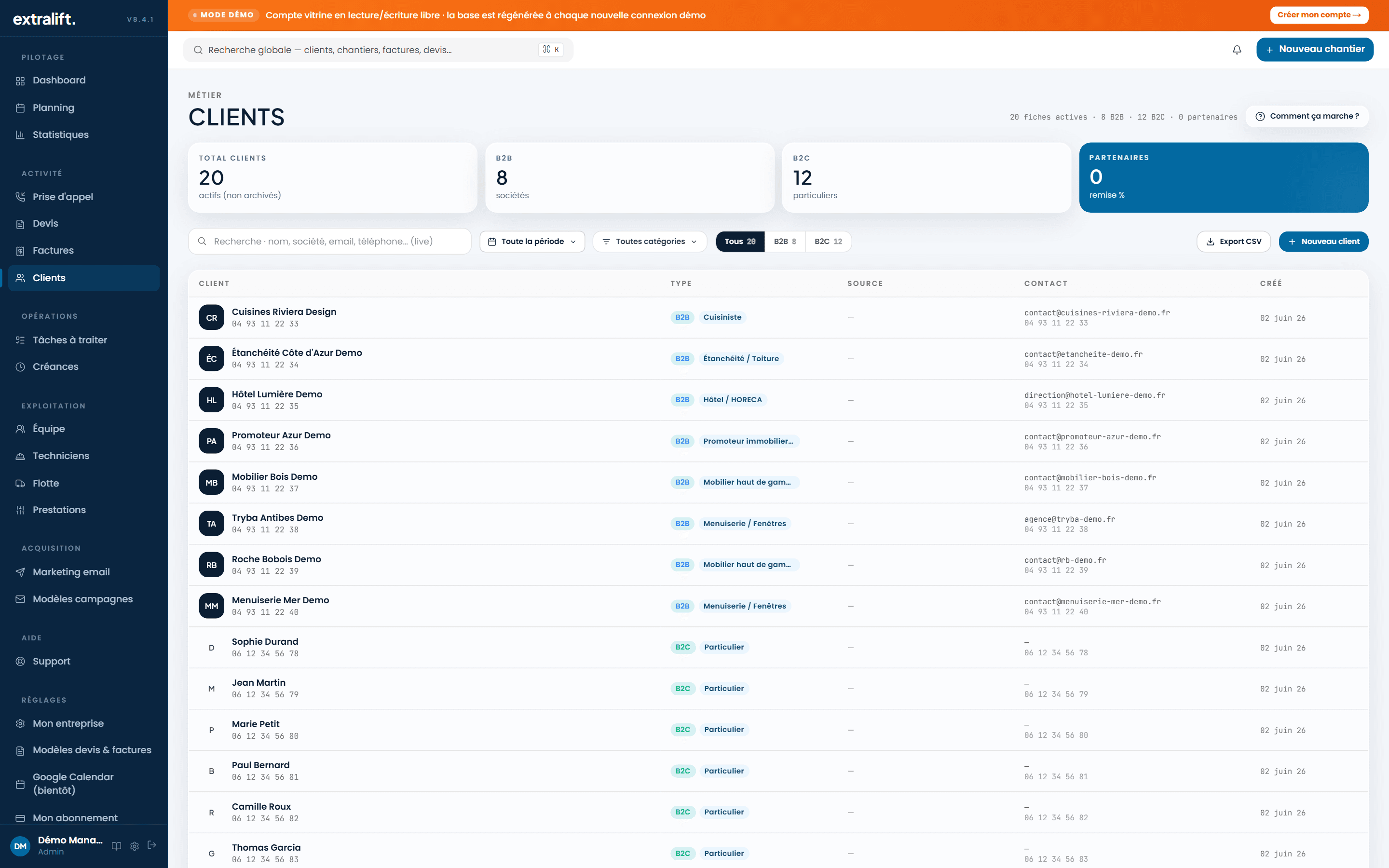Click the Cuisiniste category tag

click(x=722, y=317)
